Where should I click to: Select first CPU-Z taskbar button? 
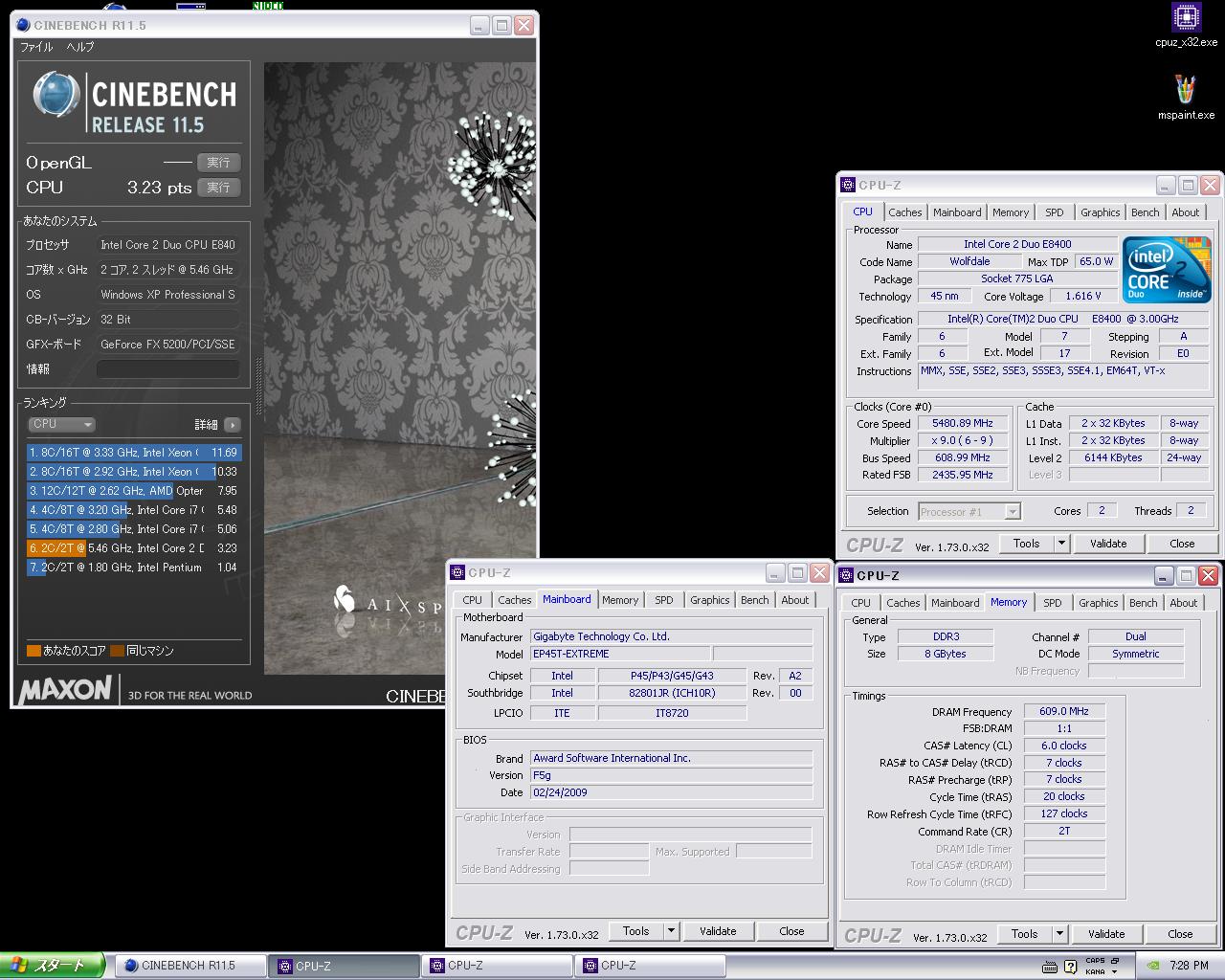coord(345,966)
